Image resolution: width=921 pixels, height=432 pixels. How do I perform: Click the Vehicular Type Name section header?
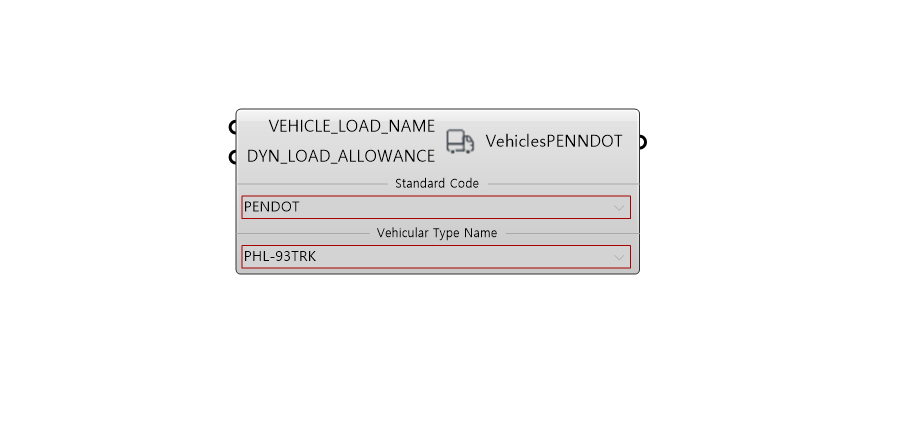pyautogui.click(x=437, y=233)
